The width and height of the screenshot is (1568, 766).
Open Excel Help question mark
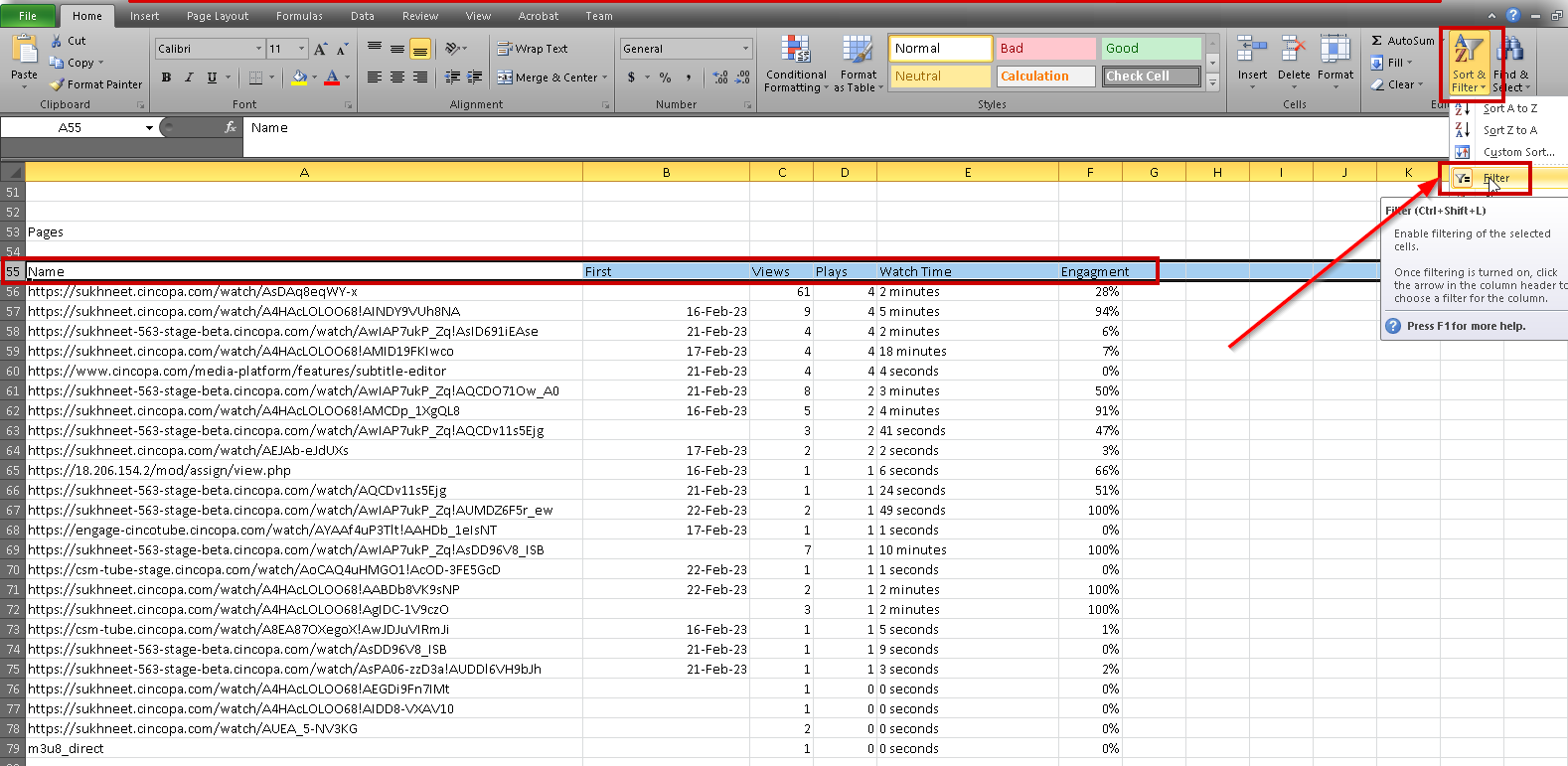click(1512, 15)
